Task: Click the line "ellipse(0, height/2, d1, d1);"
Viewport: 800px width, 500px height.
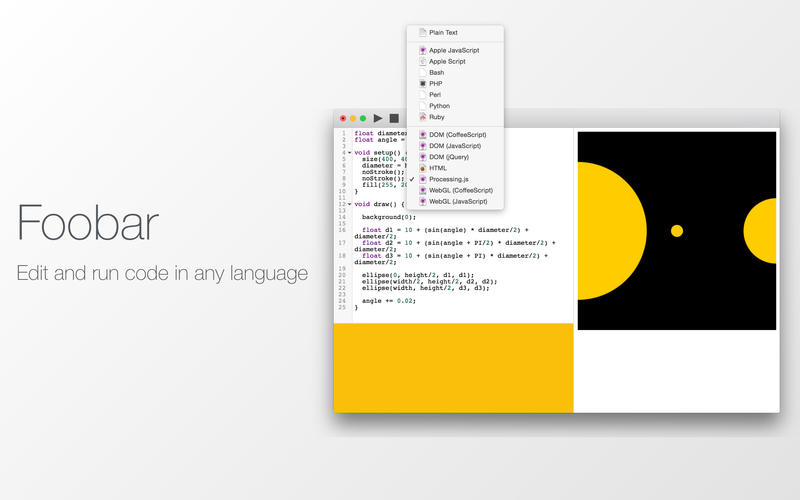Action: pyautogui.click(x=418, y=275)
